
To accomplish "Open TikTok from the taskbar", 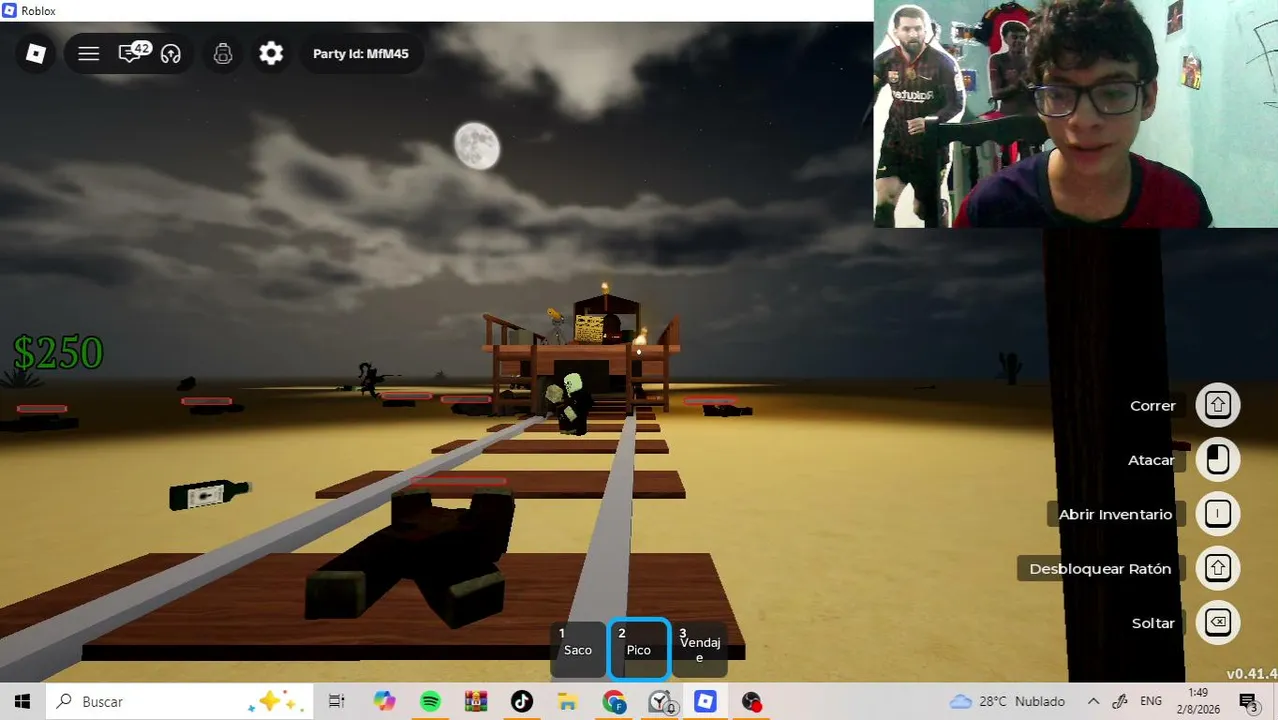I will pyautogui.click(x=522, y=702).
